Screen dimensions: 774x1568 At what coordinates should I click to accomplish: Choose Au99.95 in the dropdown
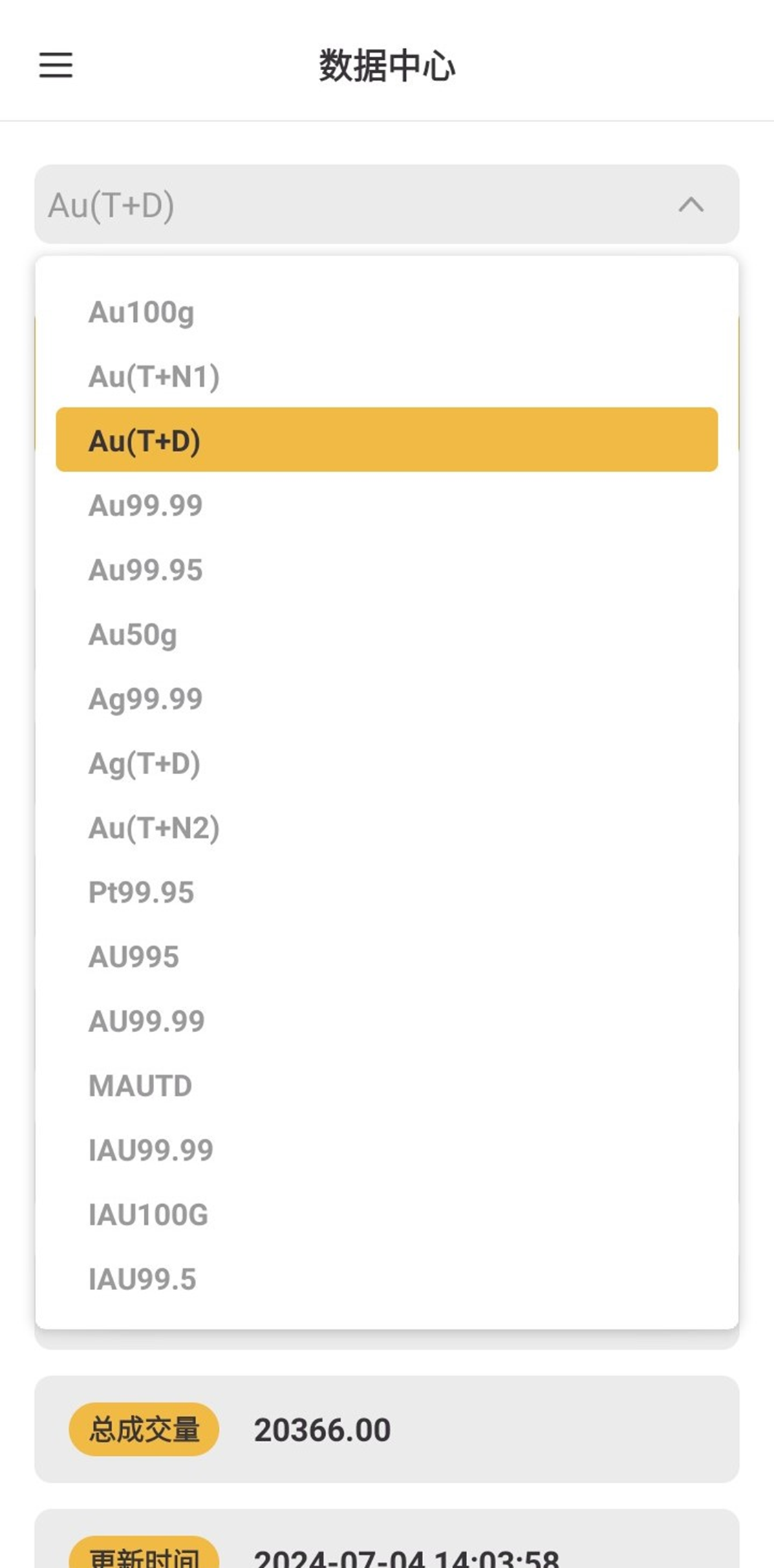(146, 570)
